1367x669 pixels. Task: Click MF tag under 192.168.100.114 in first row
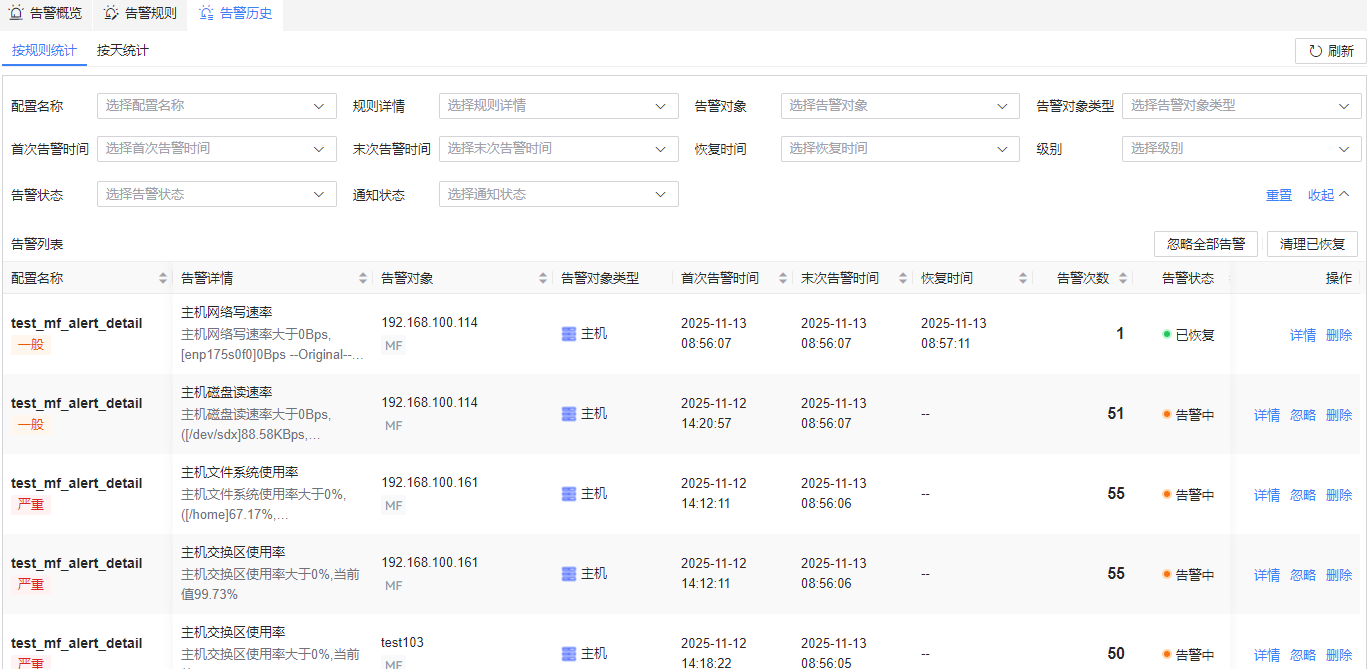click(394, 346)
